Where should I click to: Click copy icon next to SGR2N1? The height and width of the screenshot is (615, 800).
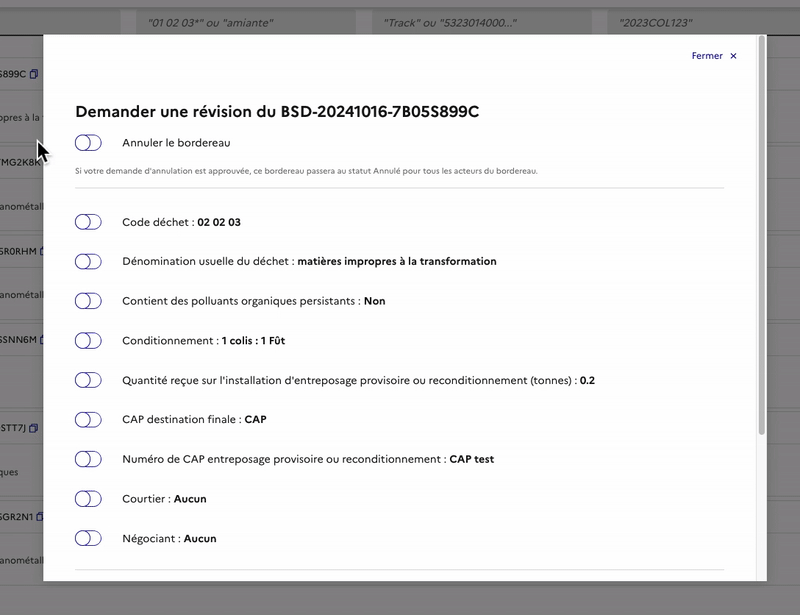pos(40,517)
